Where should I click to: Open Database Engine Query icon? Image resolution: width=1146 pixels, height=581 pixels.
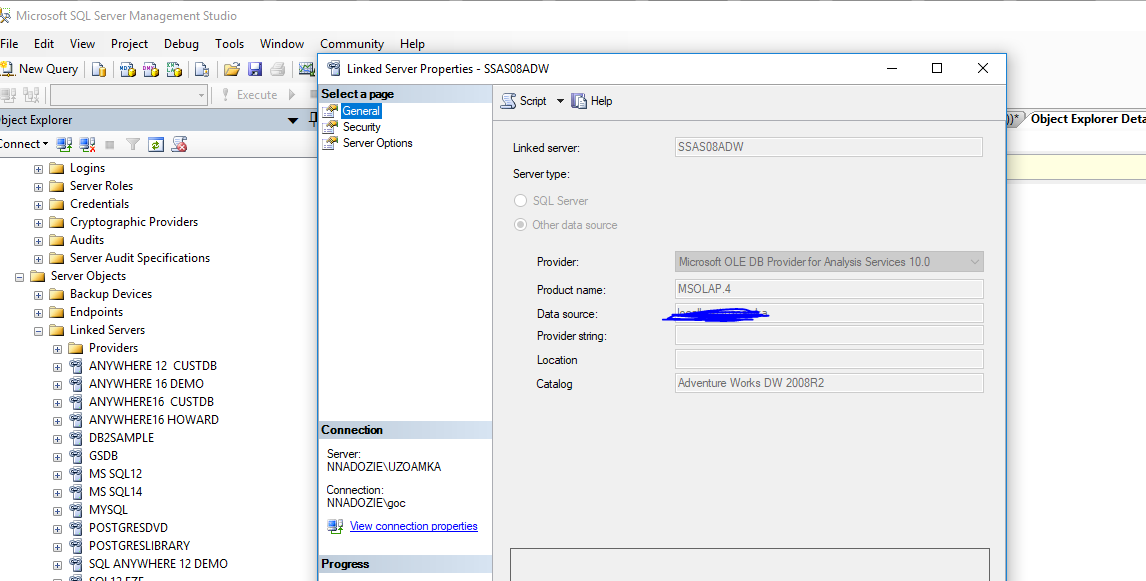(99, 69)
